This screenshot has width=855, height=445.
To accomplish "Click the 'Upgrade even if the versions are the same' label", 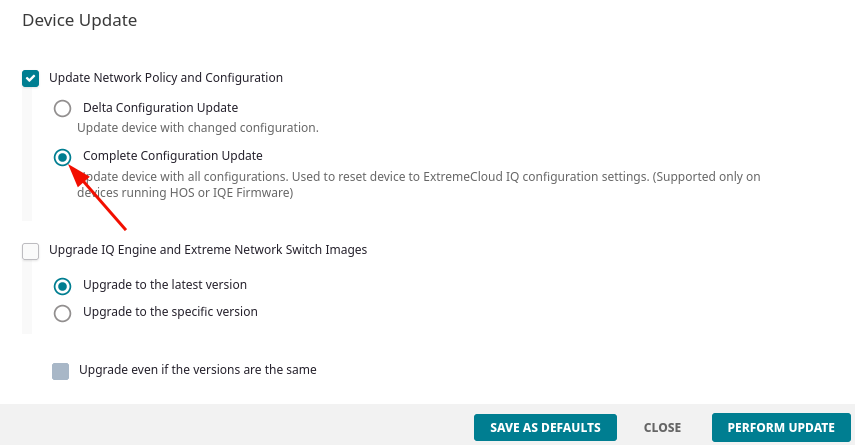I will coord(197,370).
